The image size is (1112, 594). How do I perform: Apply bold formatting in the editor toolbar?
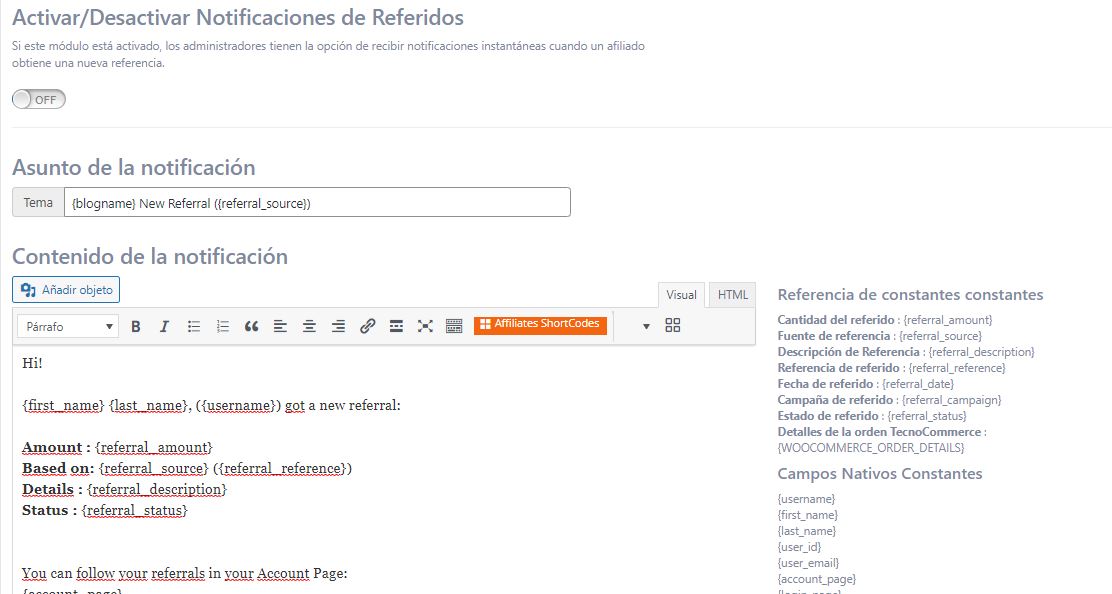point(136,326)
